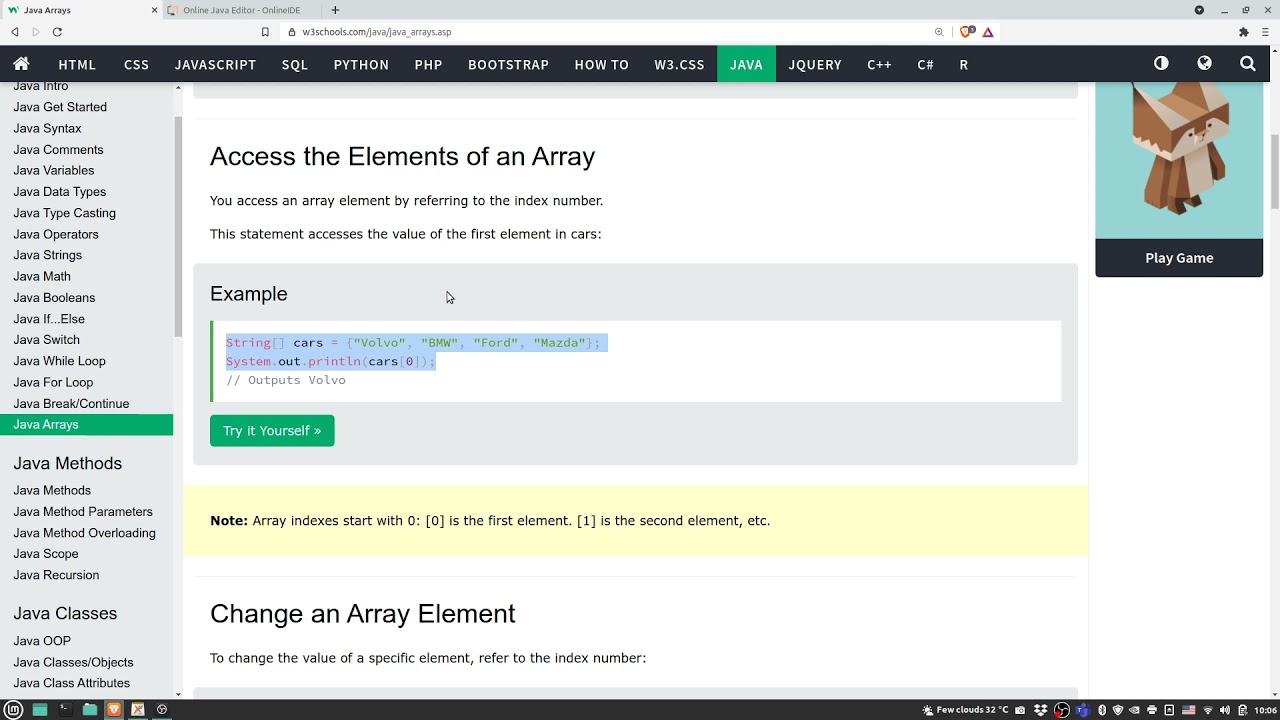
Task: Open a new browser tab
Action: 335,10
